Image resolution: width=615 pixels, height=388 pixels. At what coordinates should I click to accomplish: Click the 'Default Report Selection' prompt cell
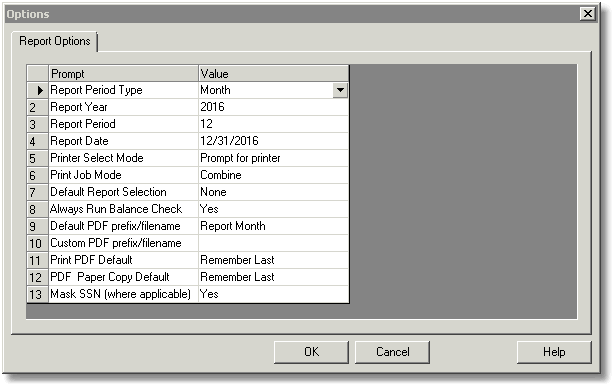click(124, 192)
